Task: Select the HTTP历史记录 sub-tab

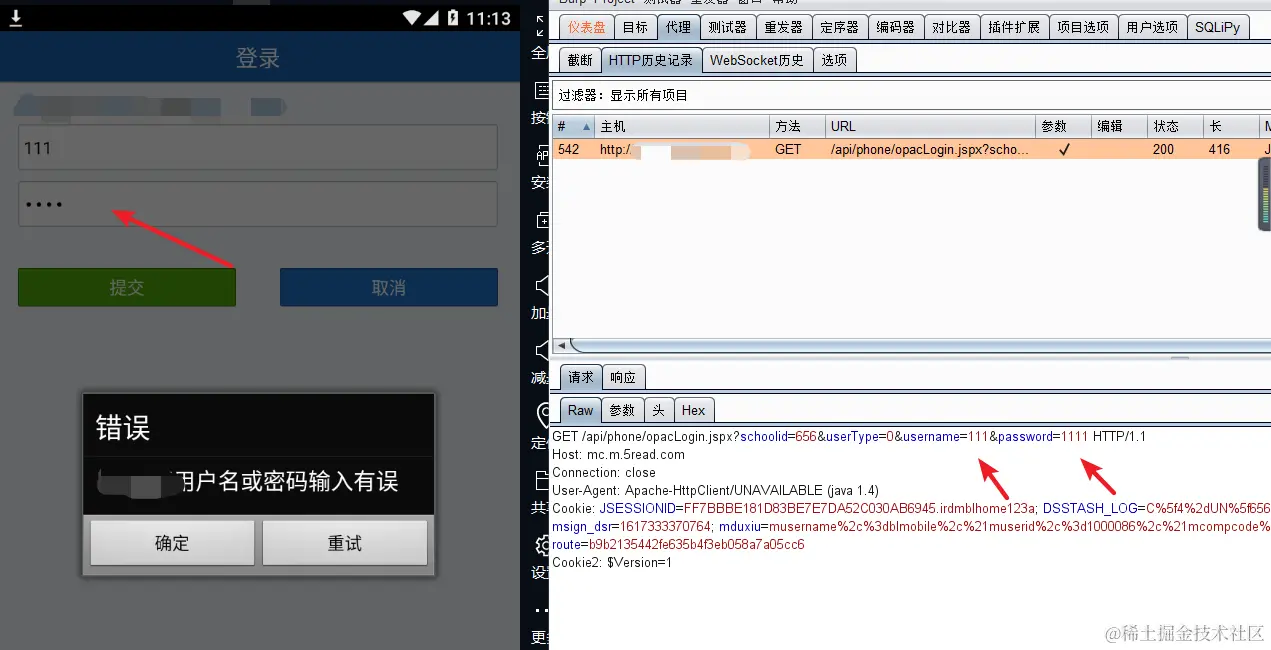Action: pos(651,60)
